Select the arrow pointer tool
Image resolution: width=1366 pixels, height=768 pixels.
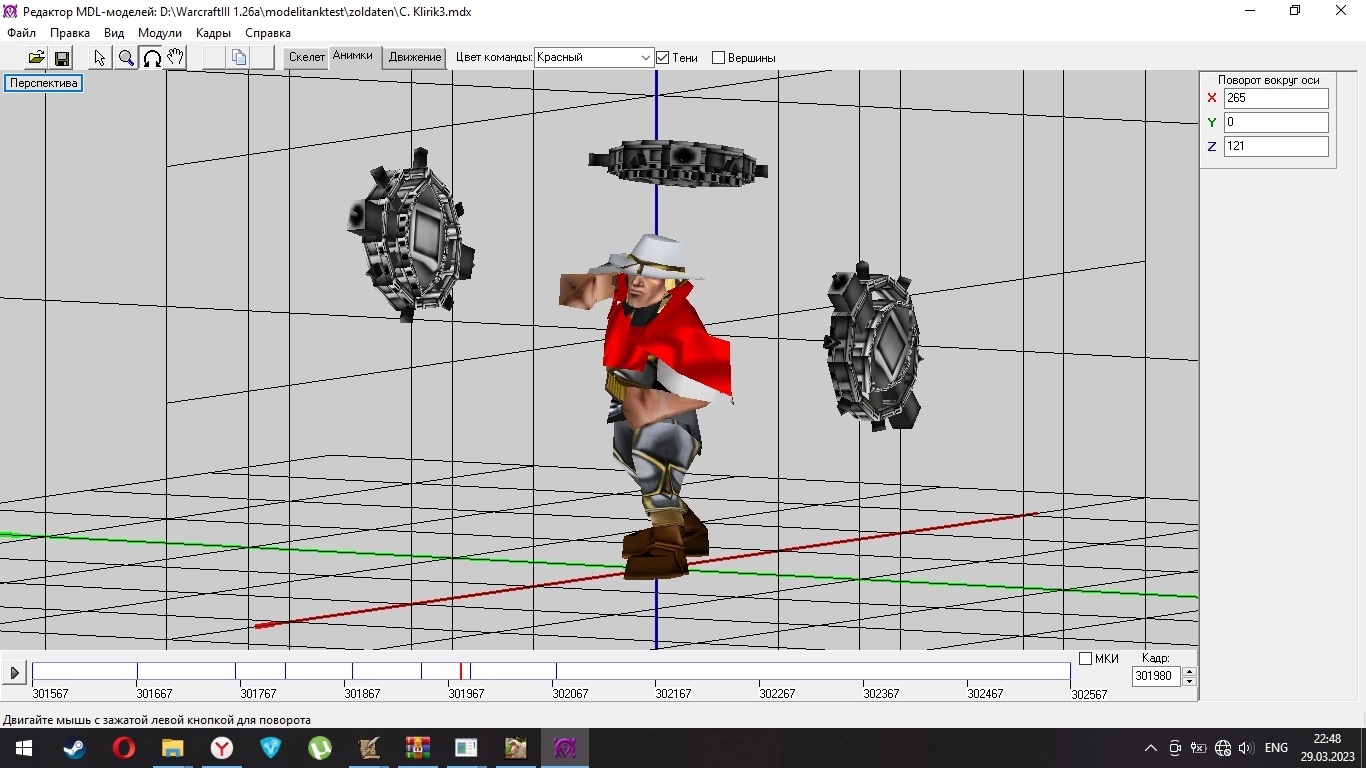[100, 58]
